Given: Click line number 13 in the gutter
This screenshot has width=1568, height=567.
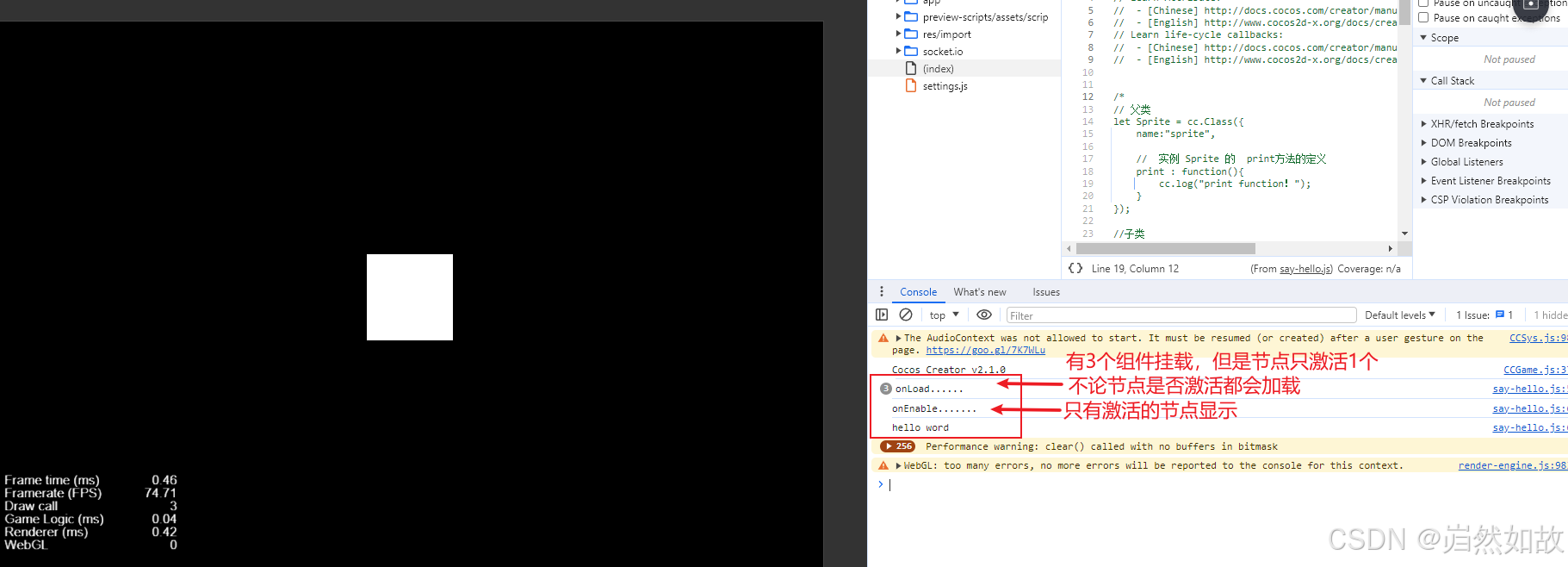Looking at the screenshot, I should [1088, 109].
